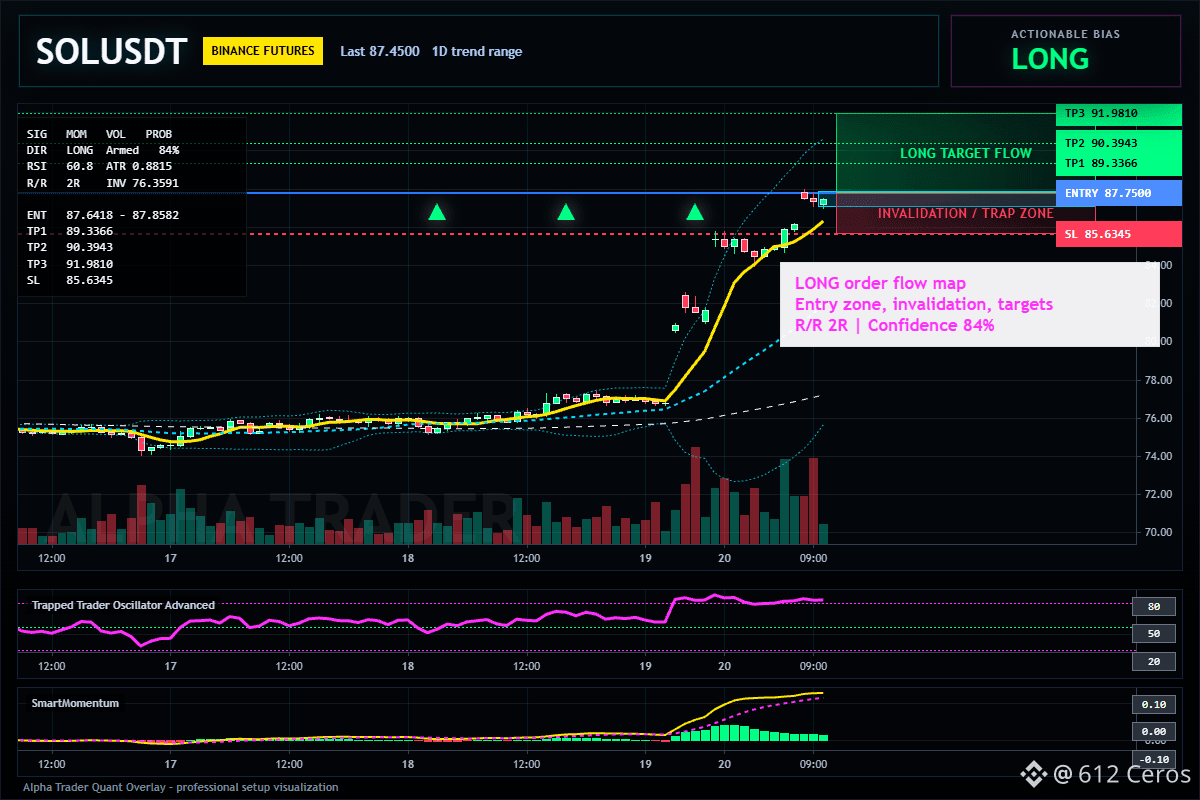Viewport: 1200px width, 800px height.
Task: Click the R/R 2R INV 76.3591 row
Action: [103, 183]
